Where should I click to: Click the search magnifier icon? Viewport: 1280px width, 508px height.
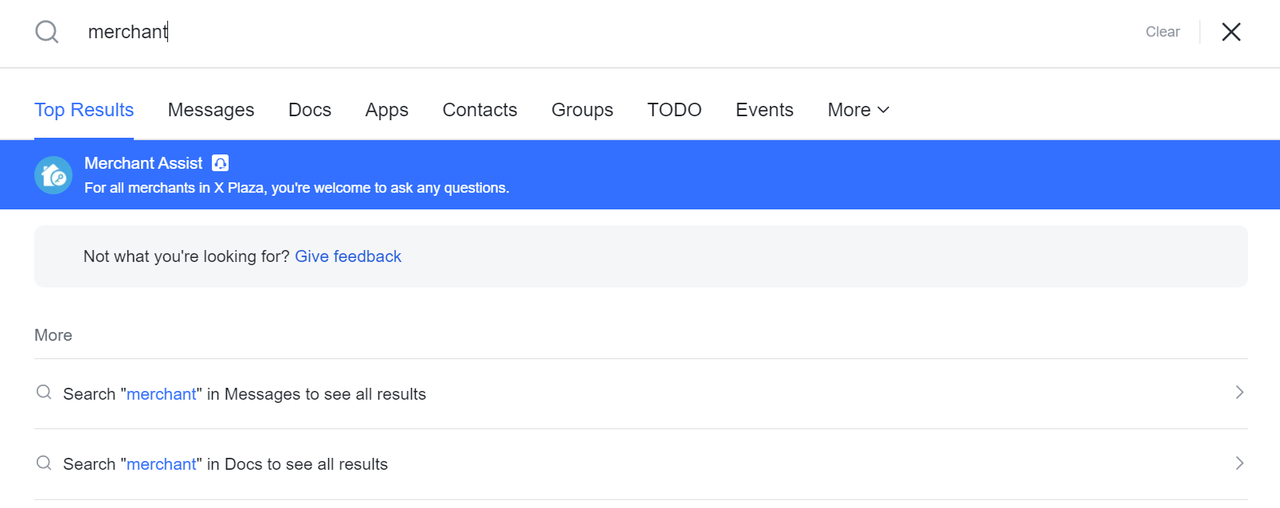pos(47,32)
